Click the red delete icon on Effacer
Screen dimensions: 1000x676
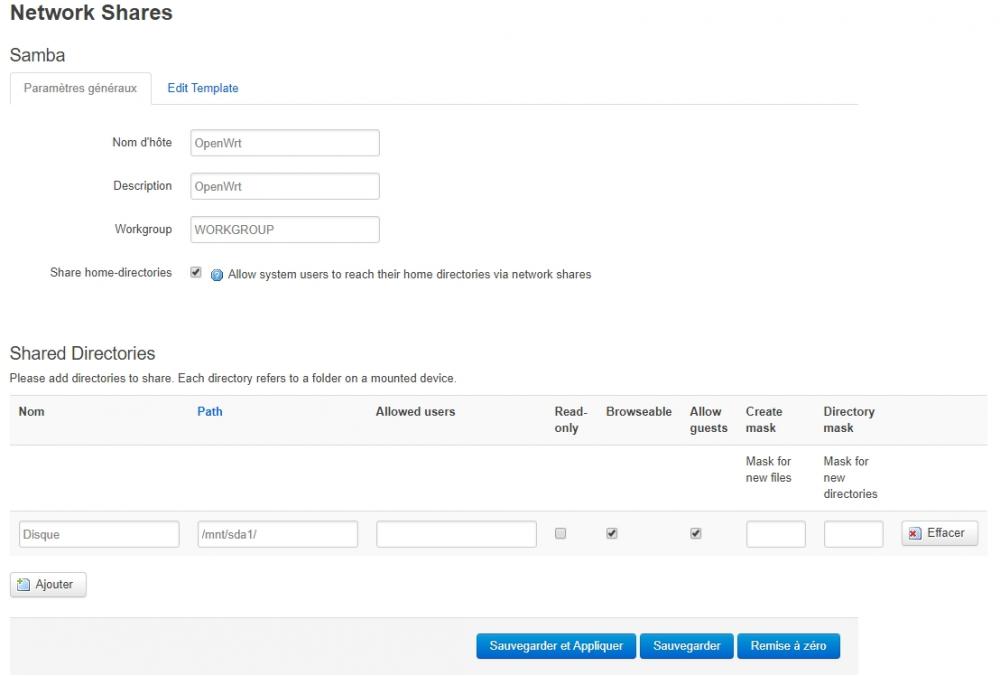pos(914,534)
